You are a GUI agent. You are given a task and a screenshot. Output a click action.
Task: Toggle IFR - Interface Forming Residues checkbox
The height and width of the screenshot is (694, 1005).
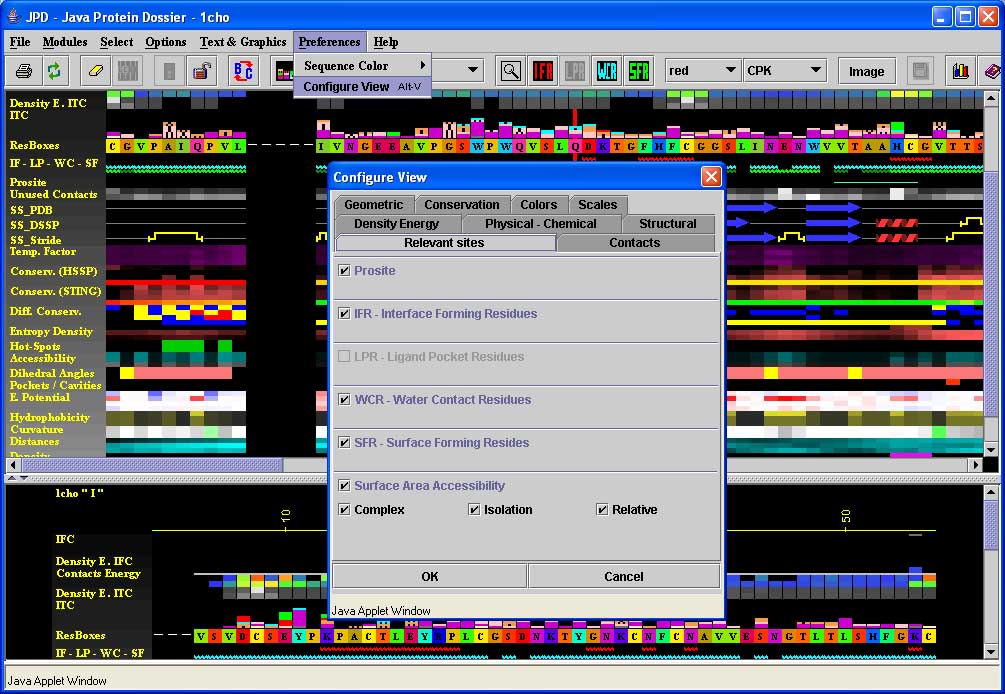[x=344, y=313]
